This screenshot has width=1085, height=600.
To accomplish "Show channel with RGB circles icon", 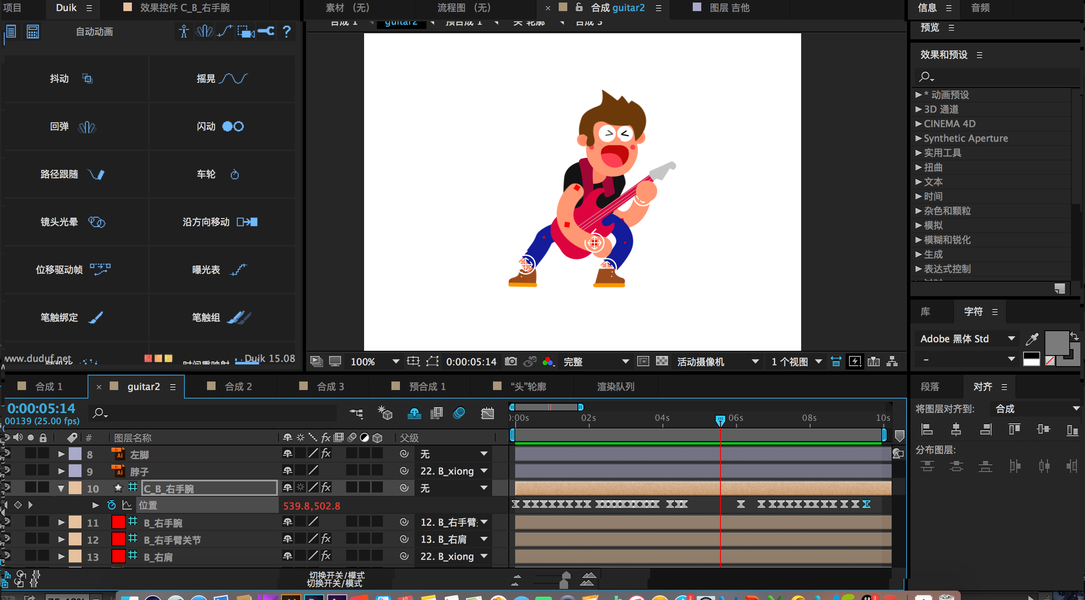I will pyautogui.click(x=547, y=361).
